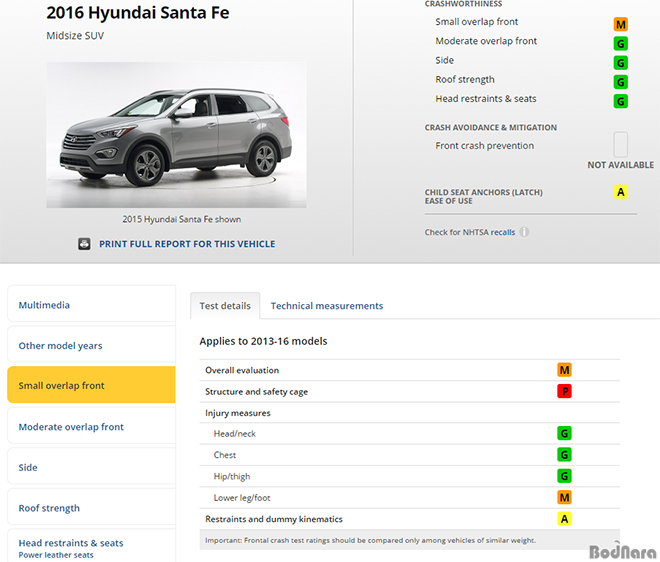Click the A badge for Child seat anchors
Screen dimensions: 660x562
620,192
